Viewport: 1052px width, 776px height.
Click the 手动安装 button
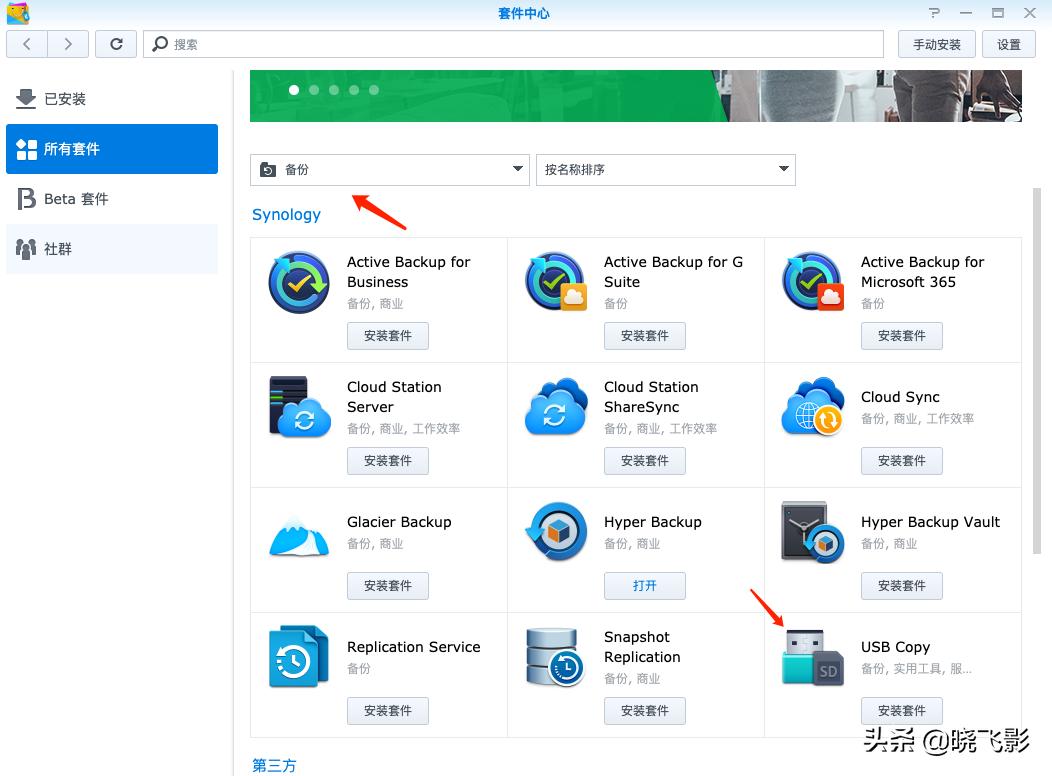click(x=936, y=44)
